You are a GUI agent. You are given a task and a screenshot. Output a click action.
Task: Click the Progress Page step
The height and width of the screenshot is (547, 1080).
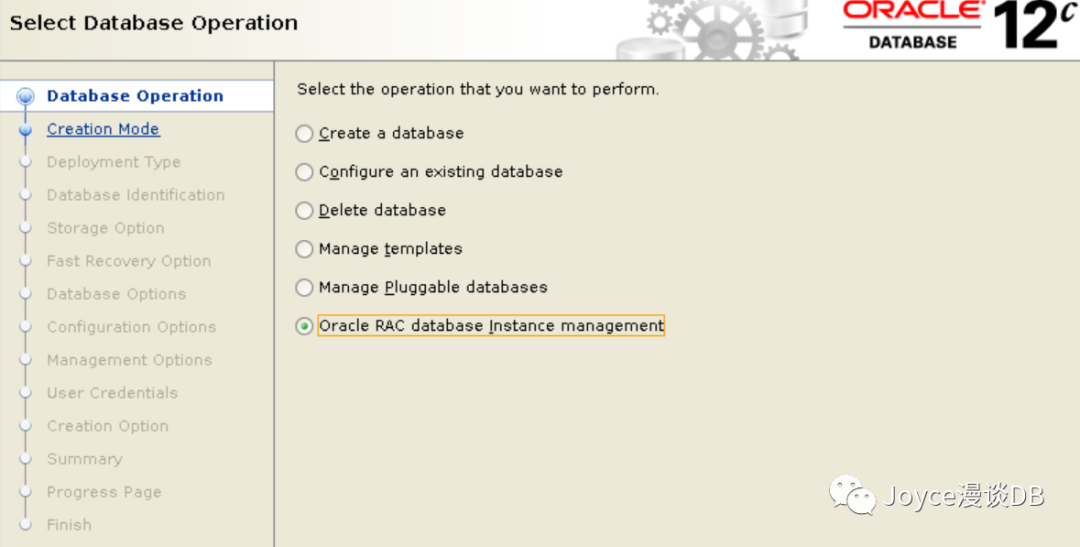pos(103,492)
